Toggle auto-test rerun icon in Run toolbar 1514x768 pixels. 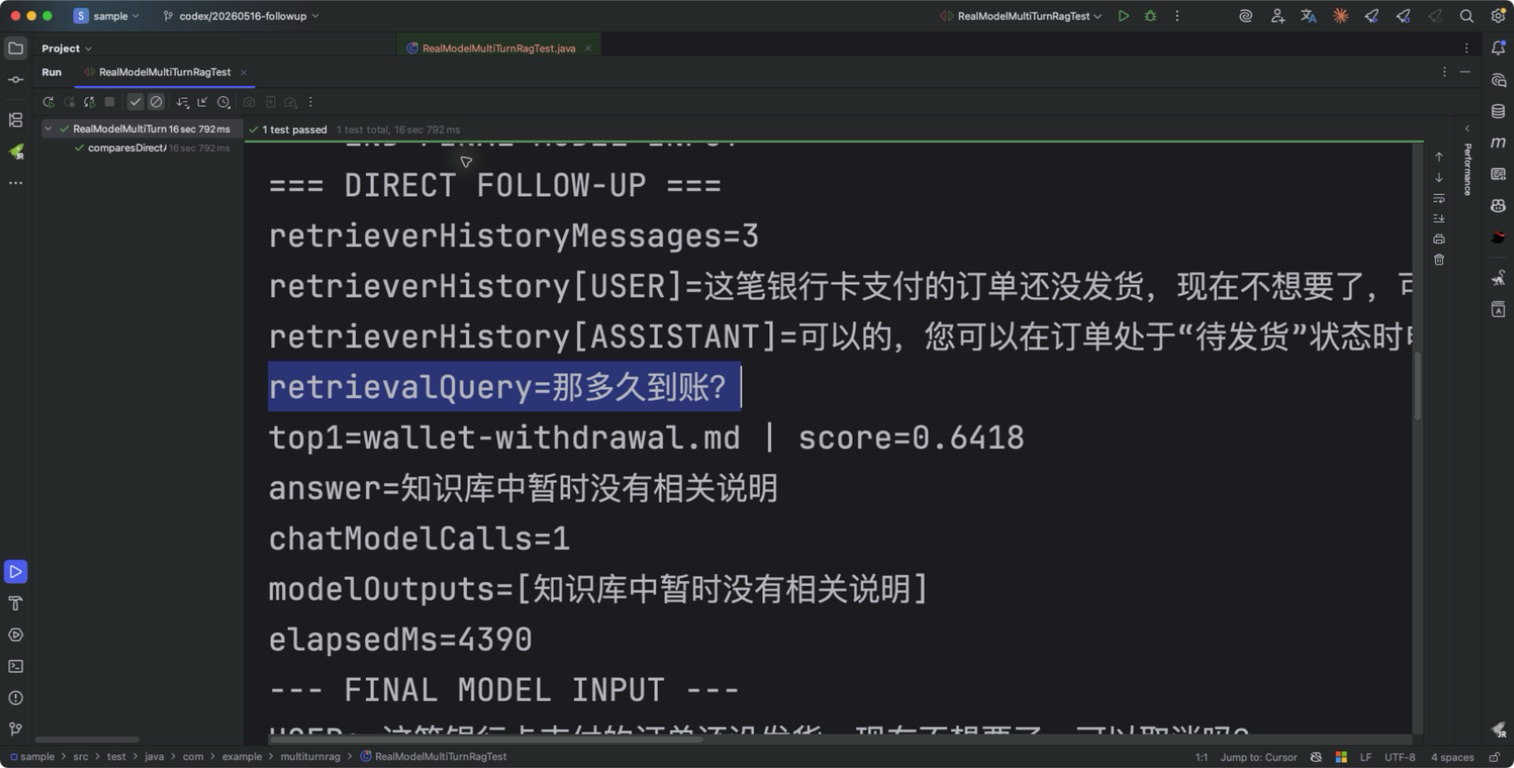point(89,102)
